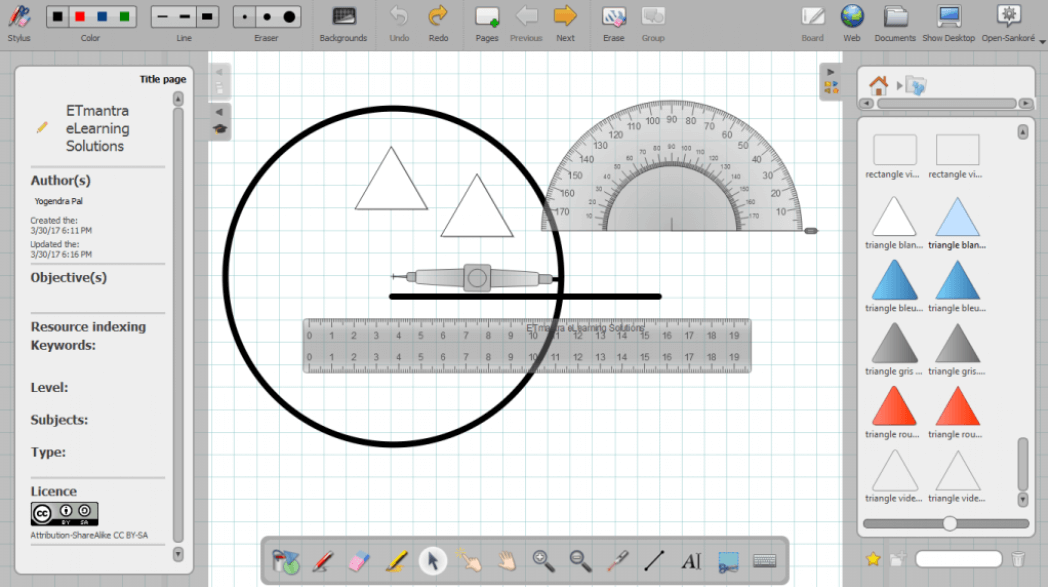Pick the blue pen color
This screenshot has width=1048, height=587.
pyautogui.click(x=102, y=17)
